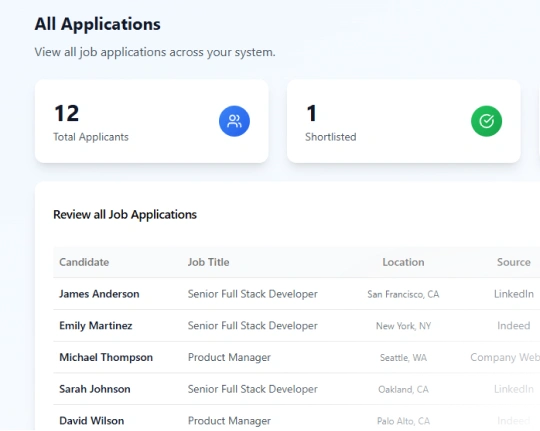The width and height of the screenshot is (540, 431).
Task: Click the Palo Alto, CA location cell
Action: click(403, 421)
